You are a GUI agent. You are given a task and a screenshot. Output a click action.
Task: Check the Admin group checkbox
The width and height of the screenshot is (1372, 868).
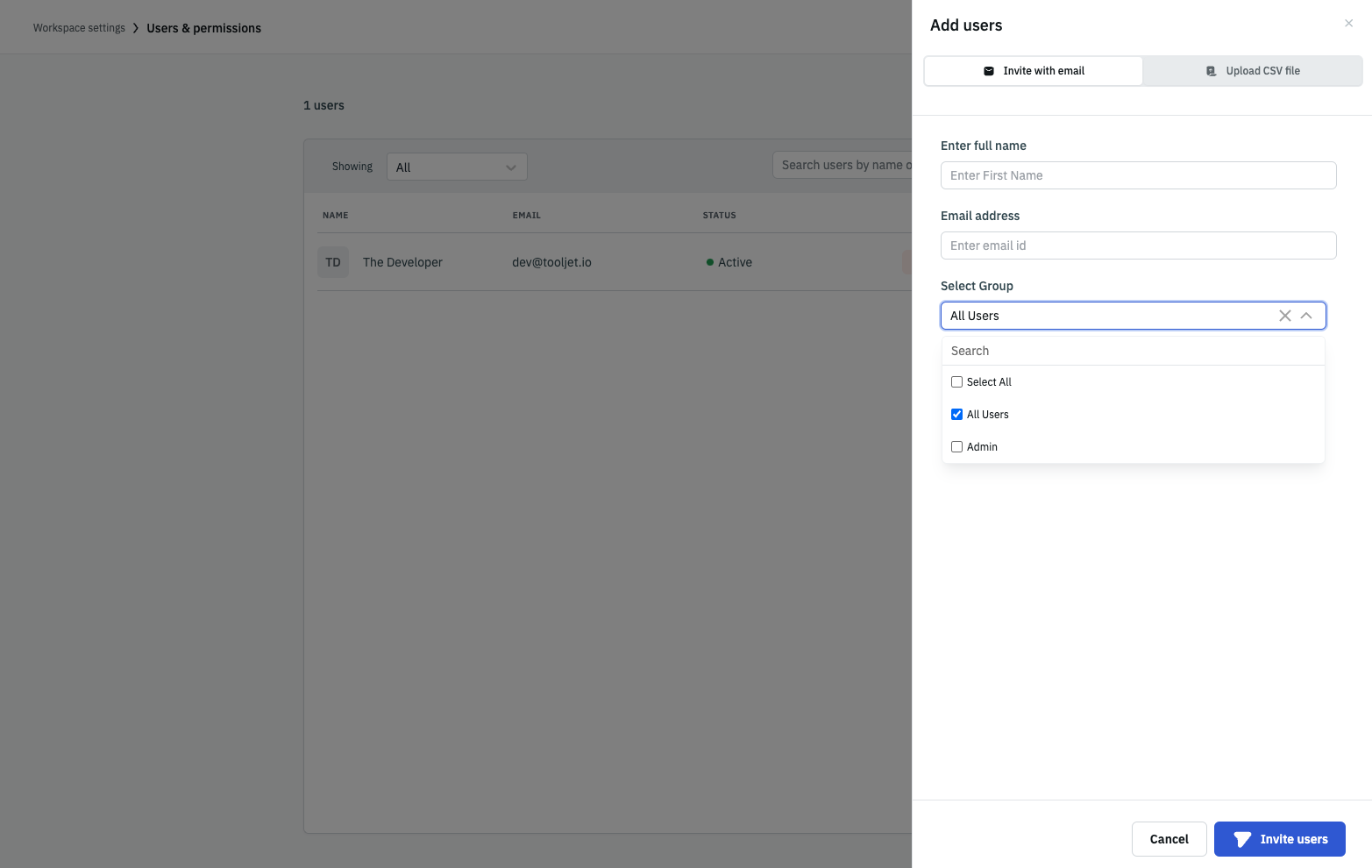[956, 447]
